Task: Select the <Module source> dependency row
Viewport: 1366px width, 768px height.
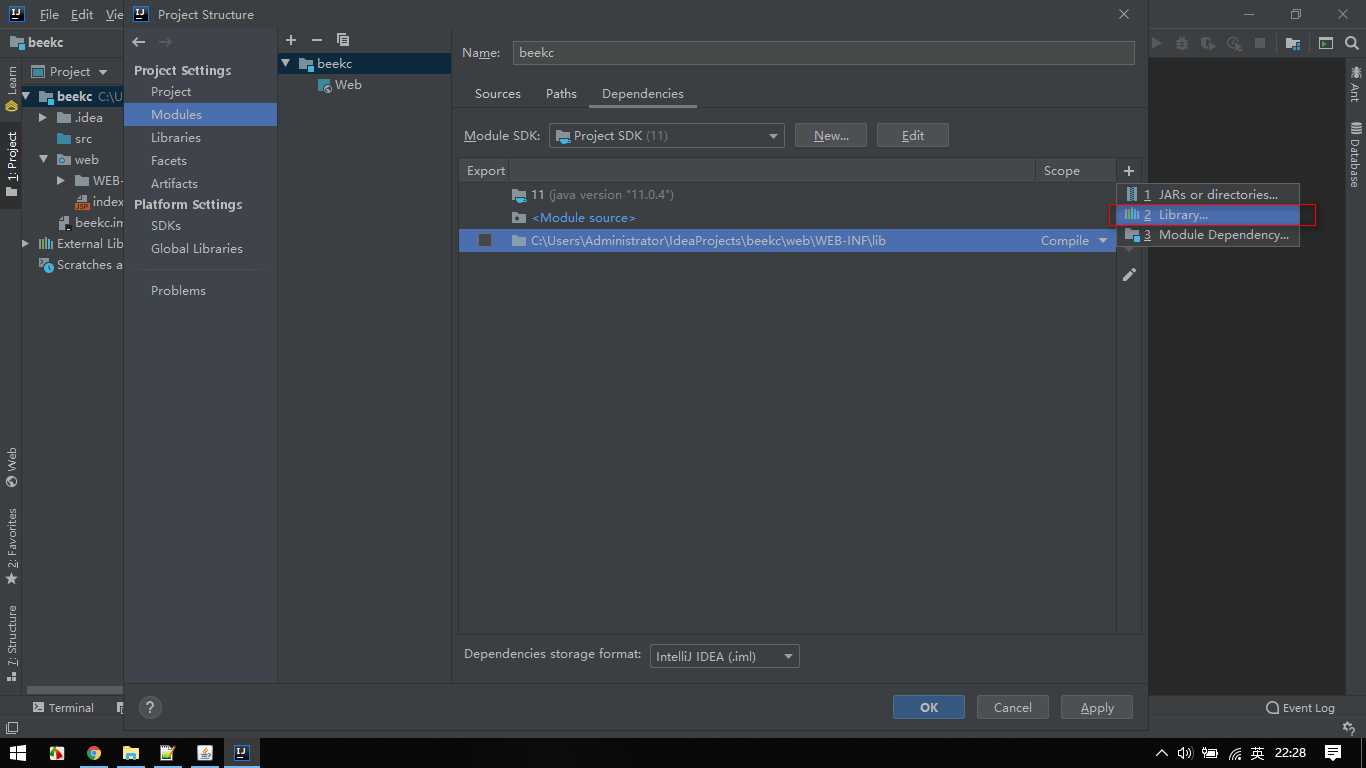Action: [x=787, y=217]
